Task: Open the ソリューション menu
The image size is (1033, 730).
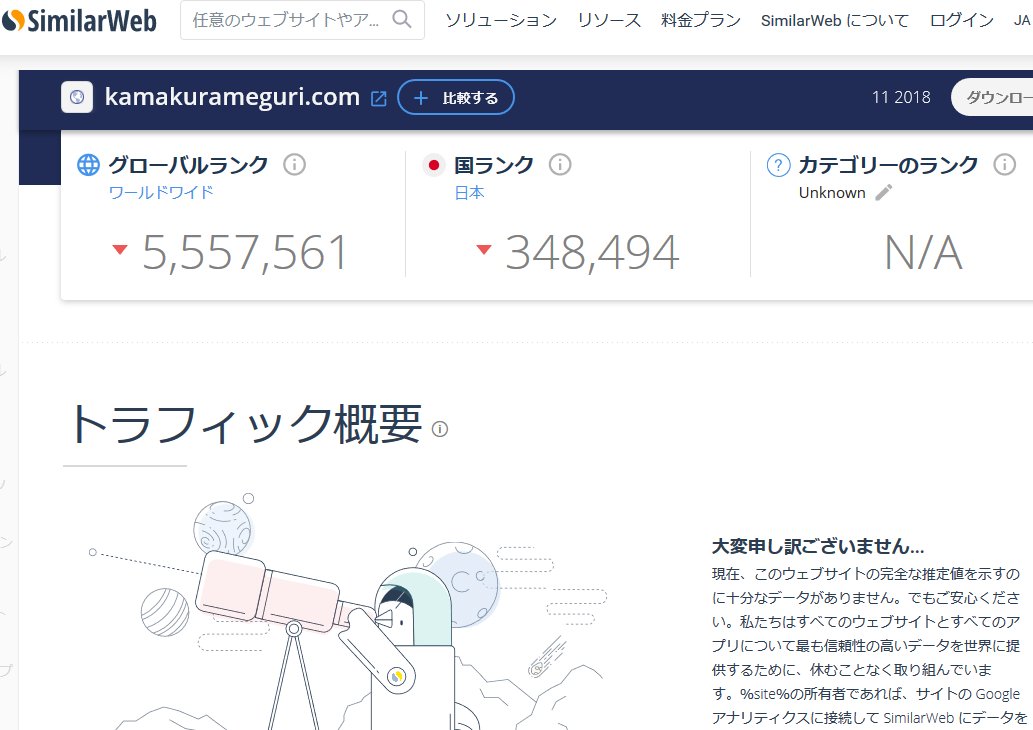Action: (501, 20)
